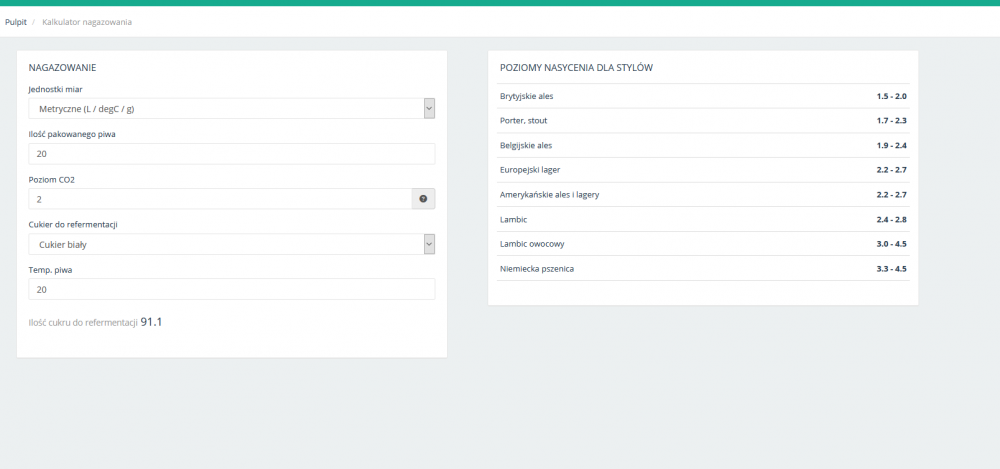This screenshot has width=1000, height=469.
Task: Click the 2.4 - 2.8 saturation range value
Action: (x=891, y=219)
